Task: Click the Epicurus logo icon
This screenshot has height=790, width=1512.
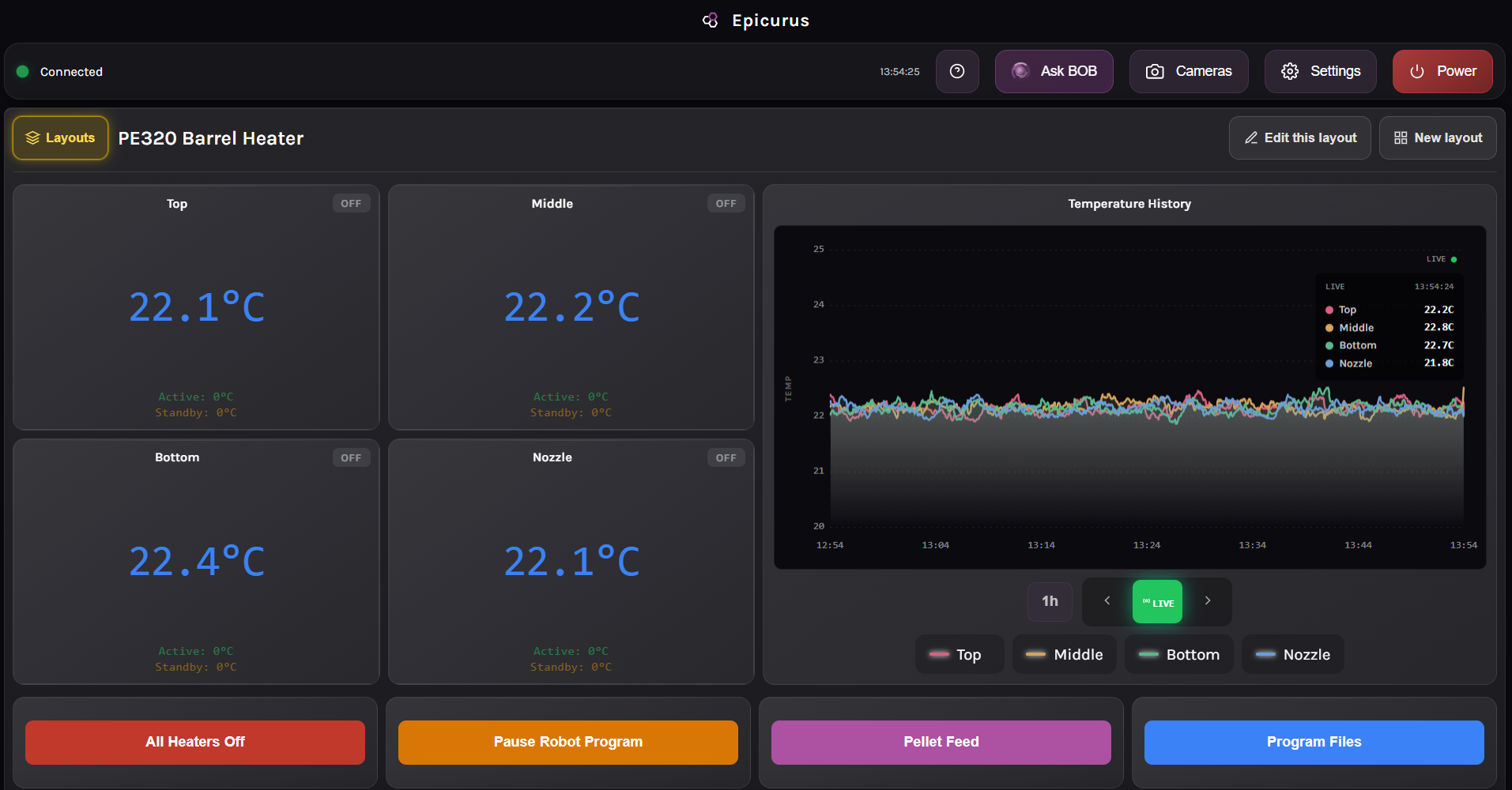Action: 711,21
